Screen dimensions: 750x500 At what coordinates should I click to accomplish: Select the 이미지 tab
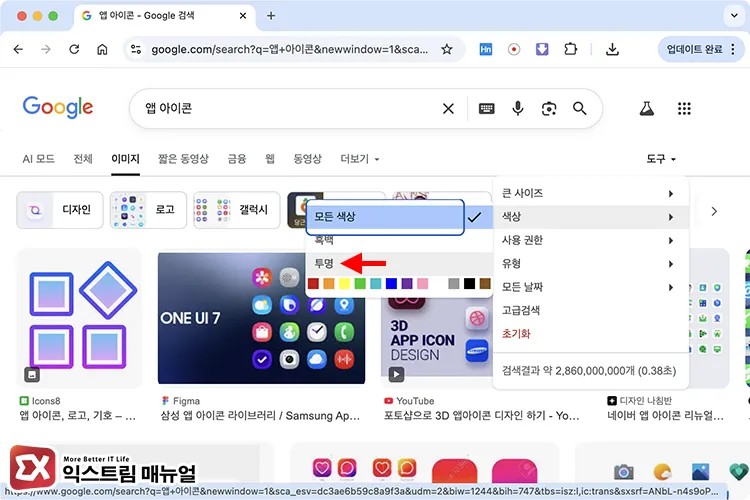[125, 159]
